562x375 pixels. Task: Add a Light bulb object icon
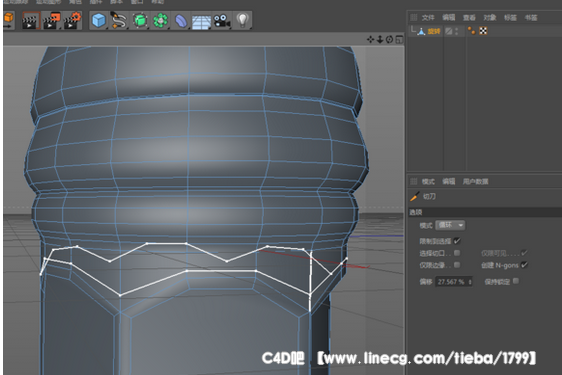click(243, 20)
